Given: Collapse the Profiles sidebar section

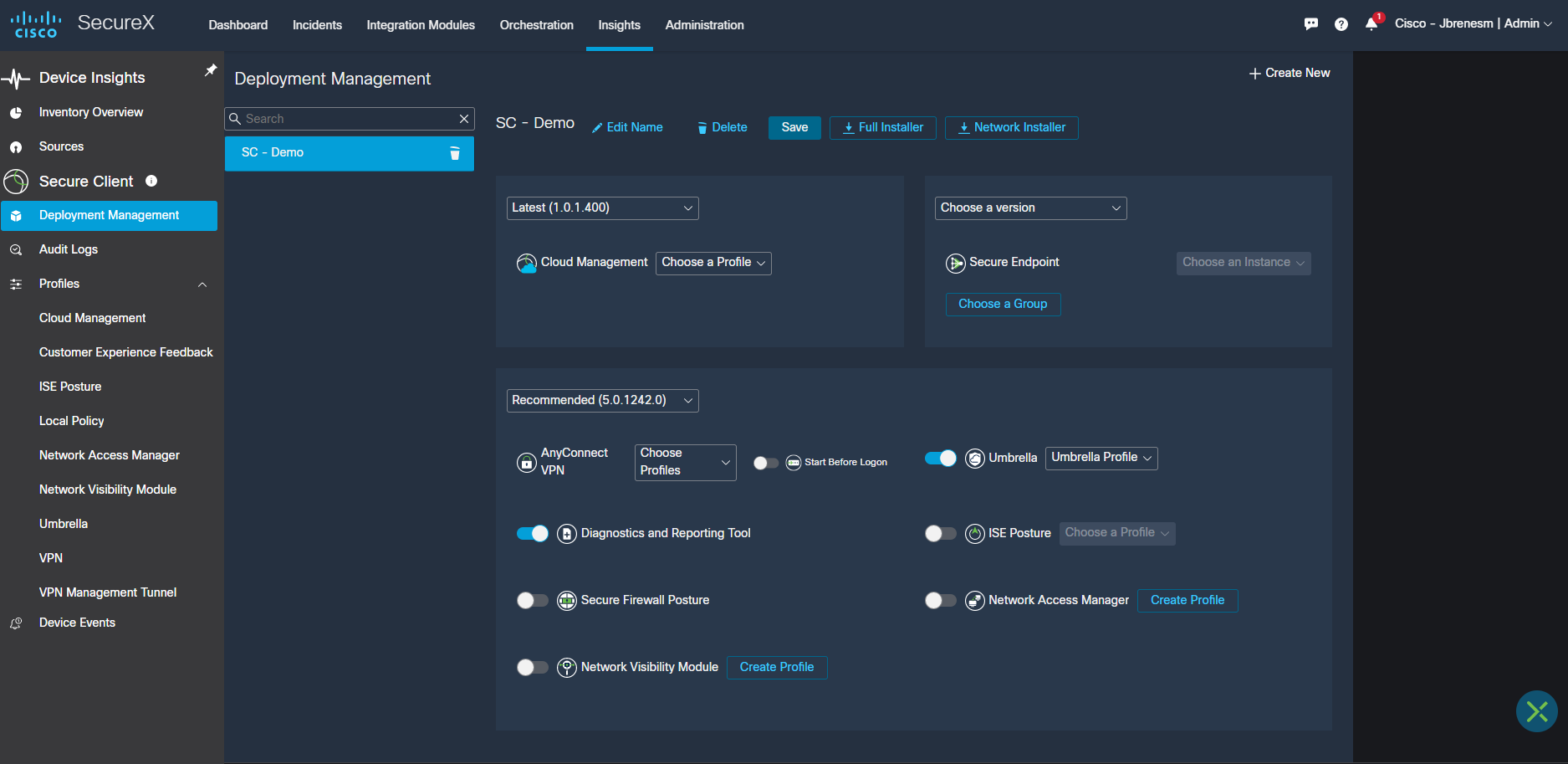Looking at the screenshot, I should (x=202, y=285).
